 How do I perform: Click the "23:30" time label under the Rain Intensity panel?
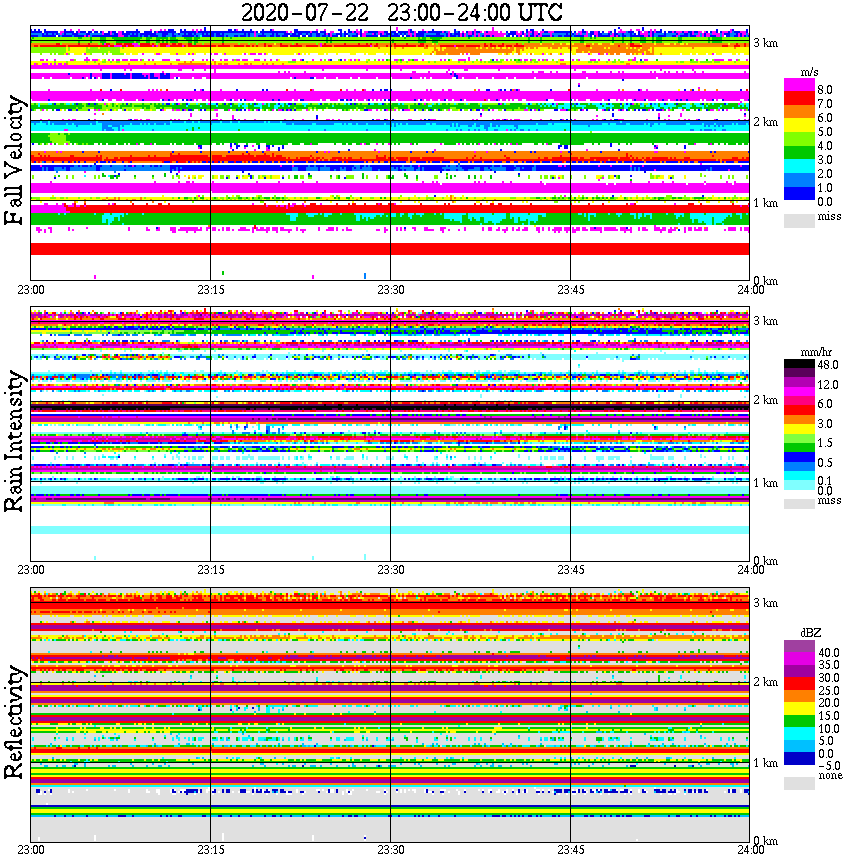point(390,570)
